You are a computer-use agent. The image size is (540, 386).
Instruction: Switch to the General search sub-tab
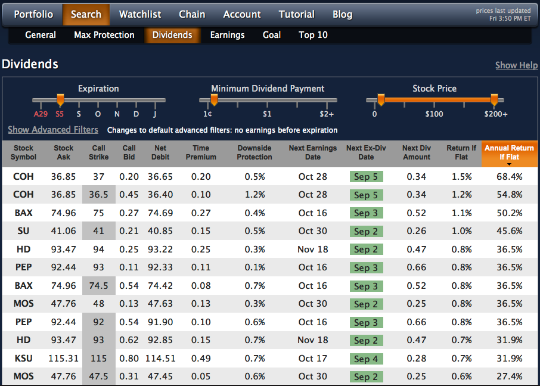pyautogui.click(x=40, y=35)
